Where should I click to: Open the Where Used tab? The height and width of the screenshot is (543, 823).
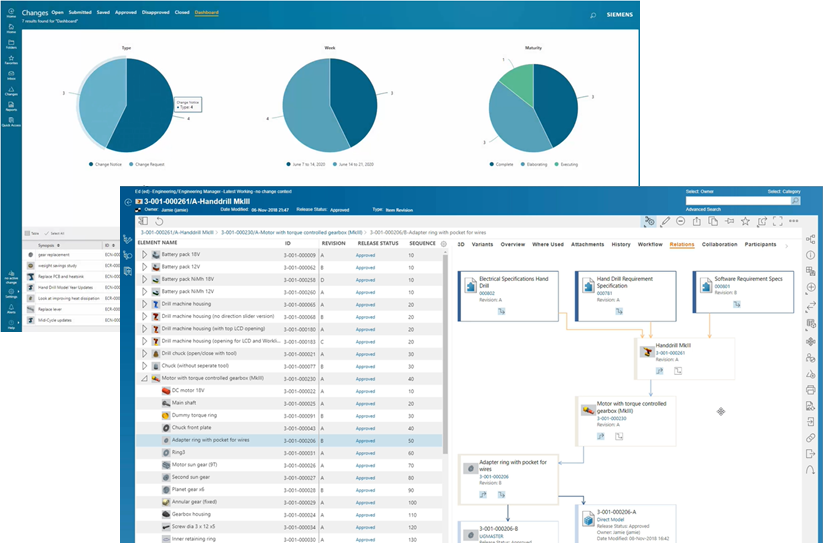(547, 244)
